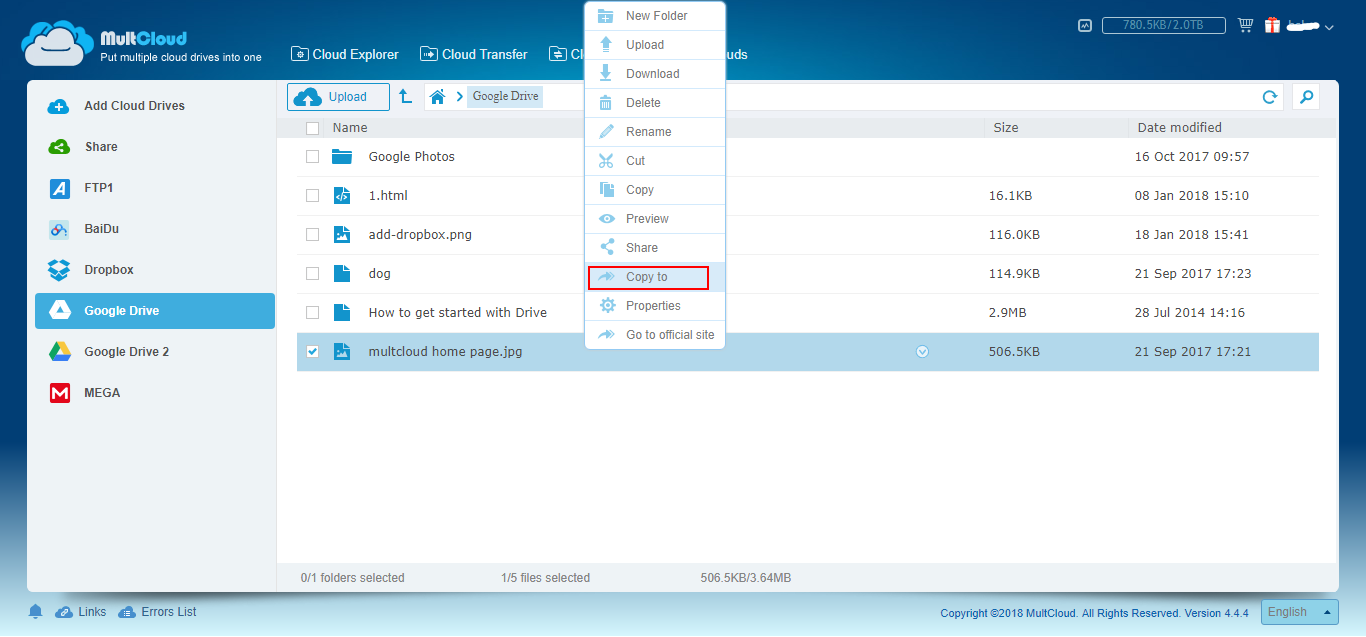This screenshot has height=637, width=1366.
Task: Click the MultCloud cloud logo
Action: tap(57, 43)
